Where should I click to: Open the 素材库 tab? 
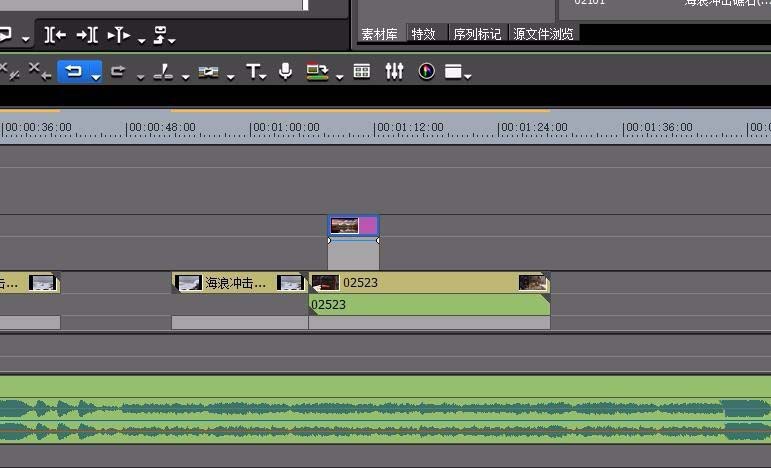click(x=380, y=34)
